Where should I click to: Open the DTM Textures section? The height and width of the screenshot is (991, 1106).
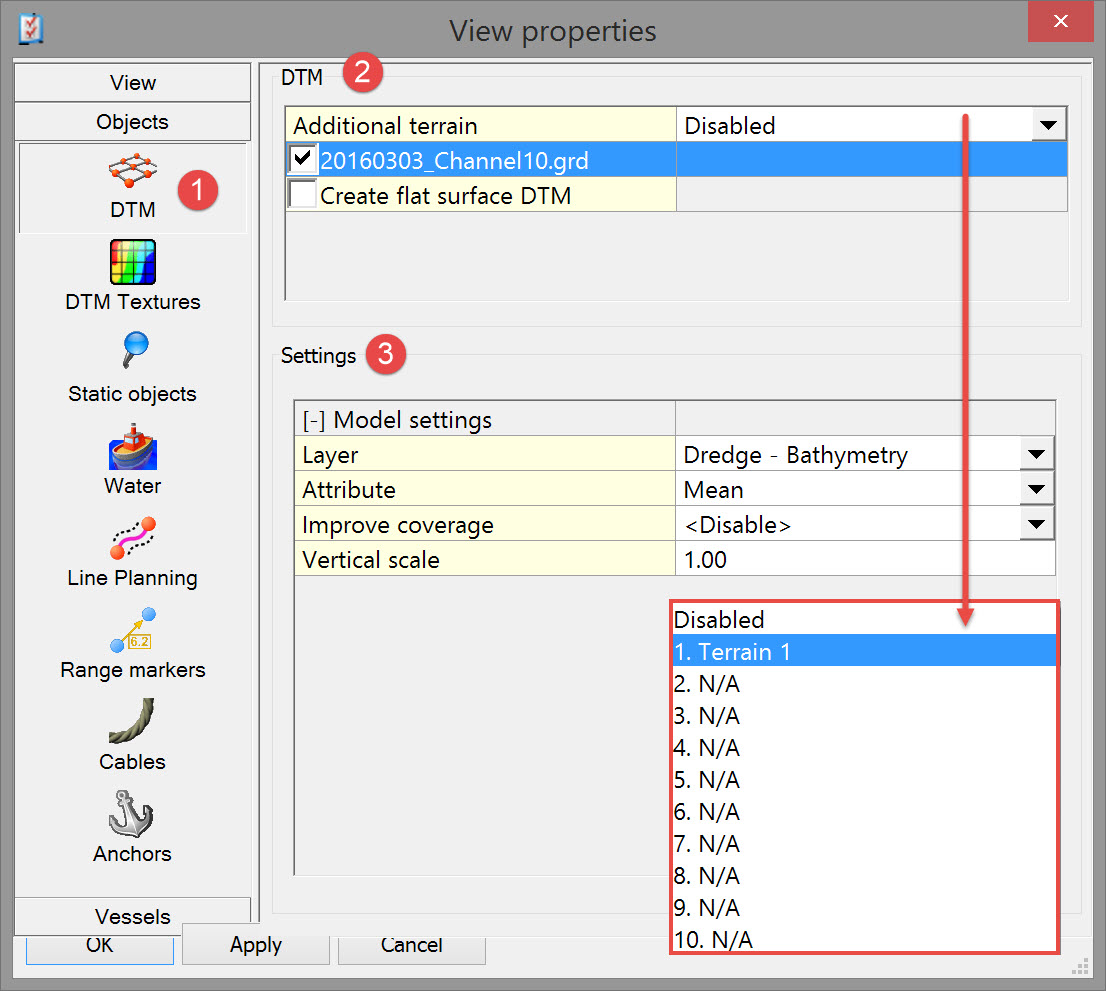pos(132,264)
